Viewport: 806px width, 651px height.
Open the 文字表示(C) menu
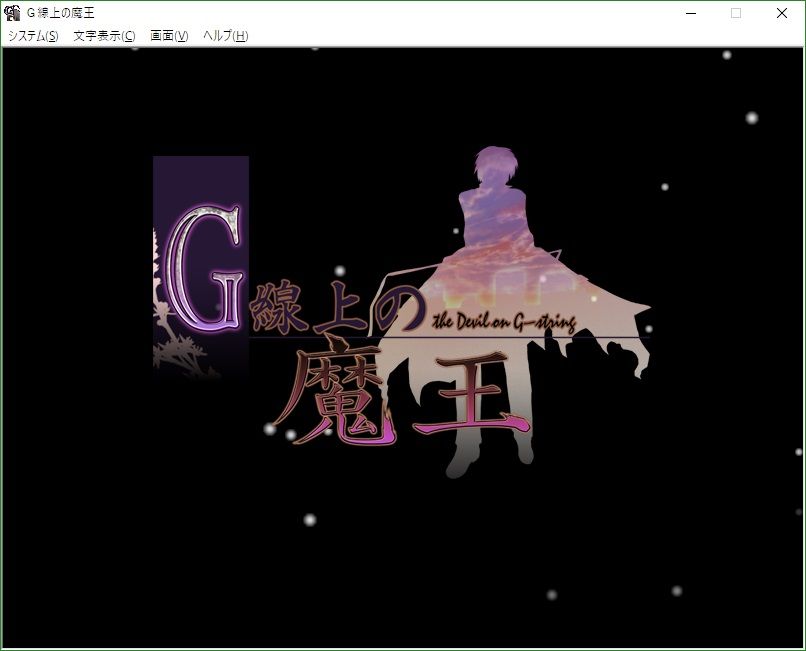(x=104, y=36)
